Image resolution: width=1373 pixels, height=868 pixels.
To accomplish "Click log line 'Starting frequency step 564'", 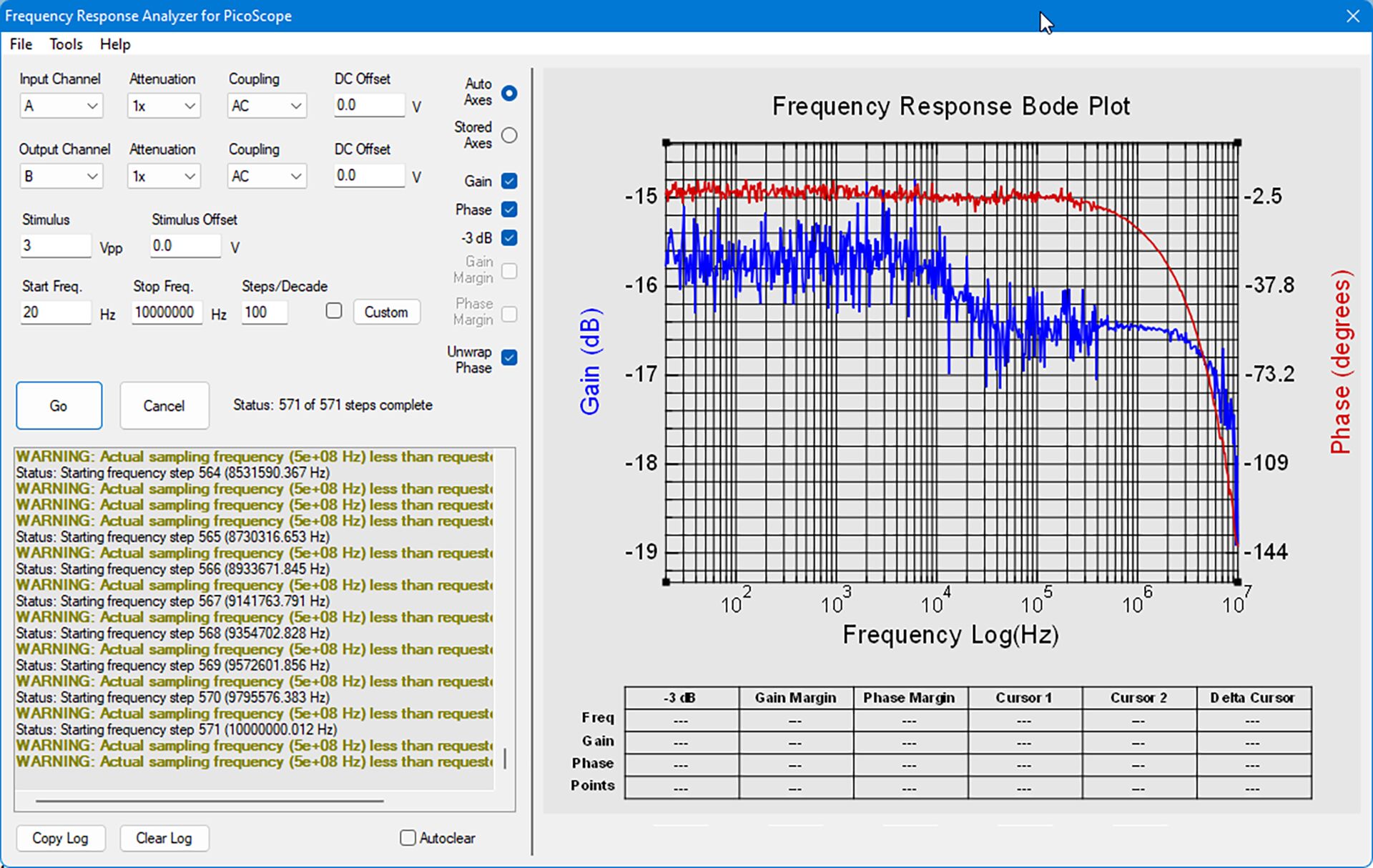I will point(172,473).
